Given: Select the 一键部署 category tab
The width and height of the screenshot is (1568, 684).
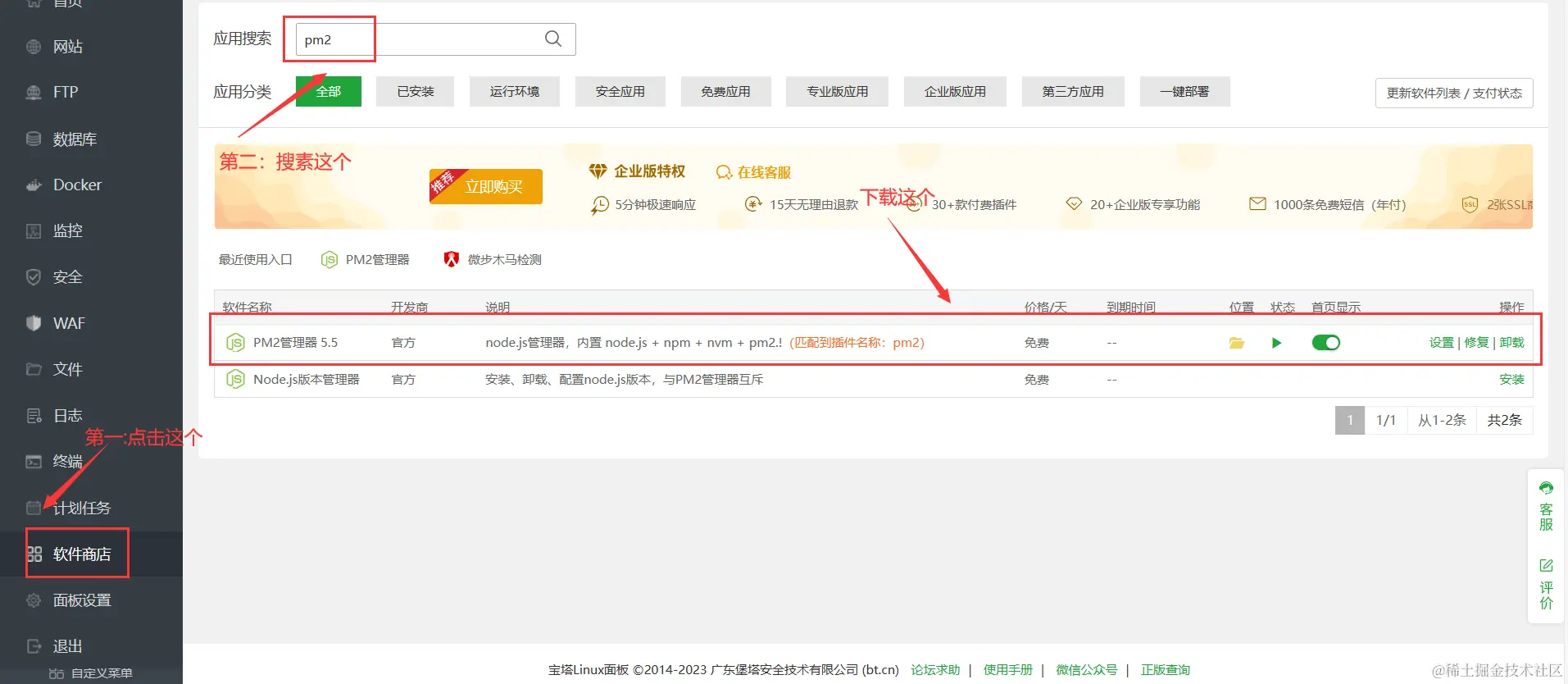Looking at the screenshot, I should [1184, 92].
